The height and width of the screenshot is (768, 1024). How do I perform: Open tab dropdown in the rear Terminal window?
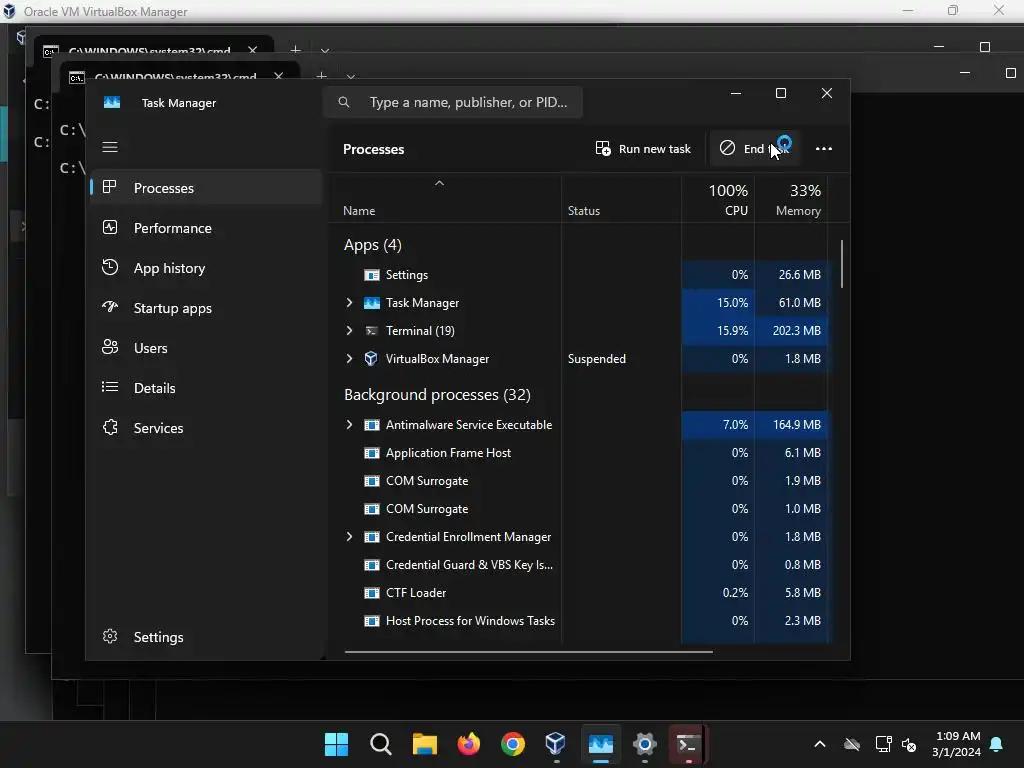coord(325,50)
